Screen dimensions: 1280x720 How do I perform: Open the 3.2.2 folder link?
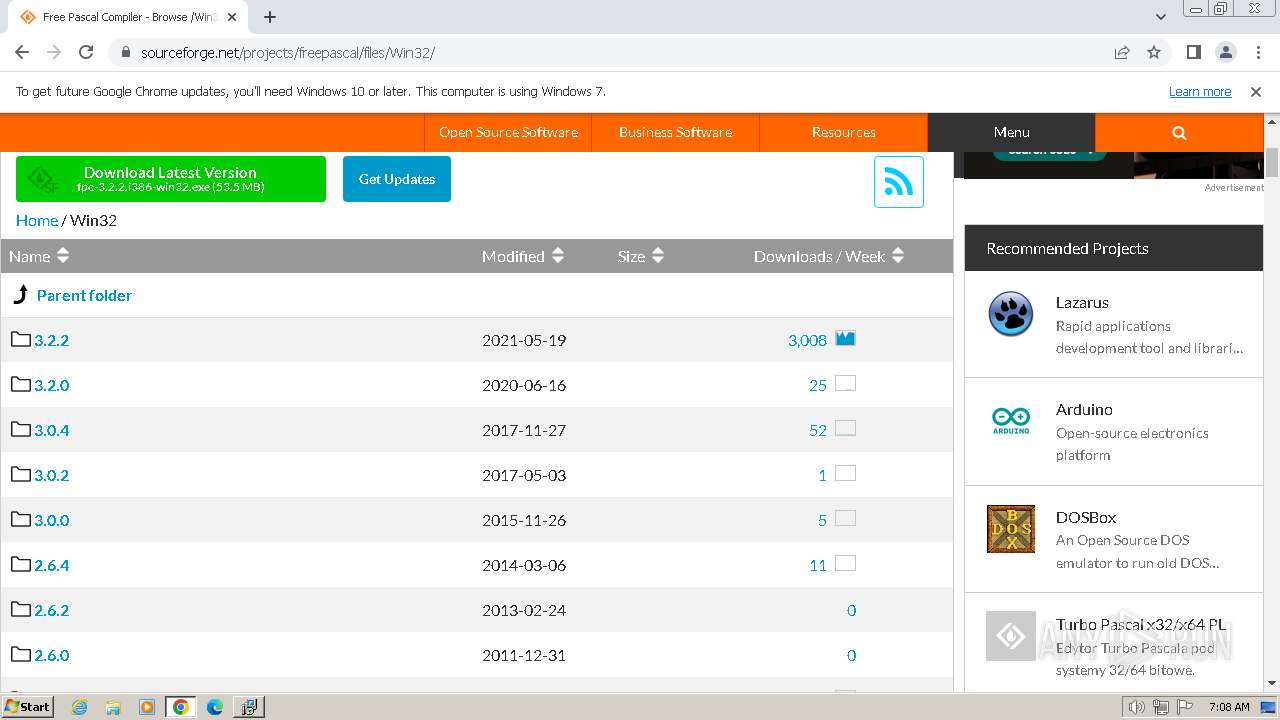pyautogui.click(x=52, y=340)
